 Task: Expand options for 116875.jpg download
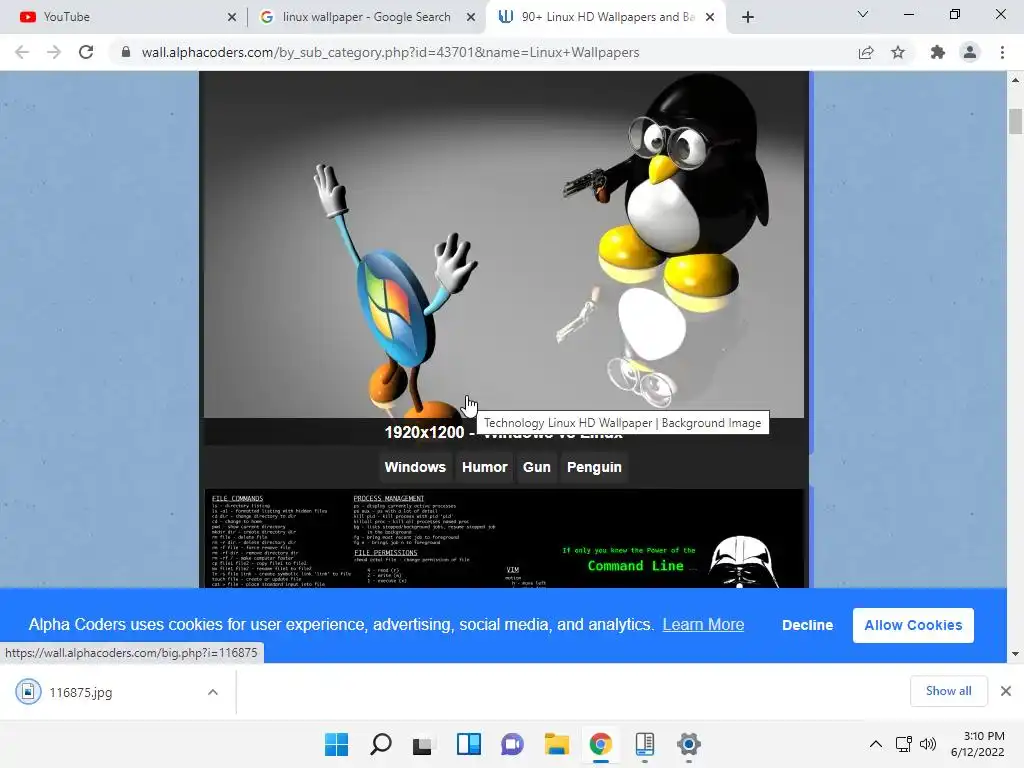coord(213,692)
